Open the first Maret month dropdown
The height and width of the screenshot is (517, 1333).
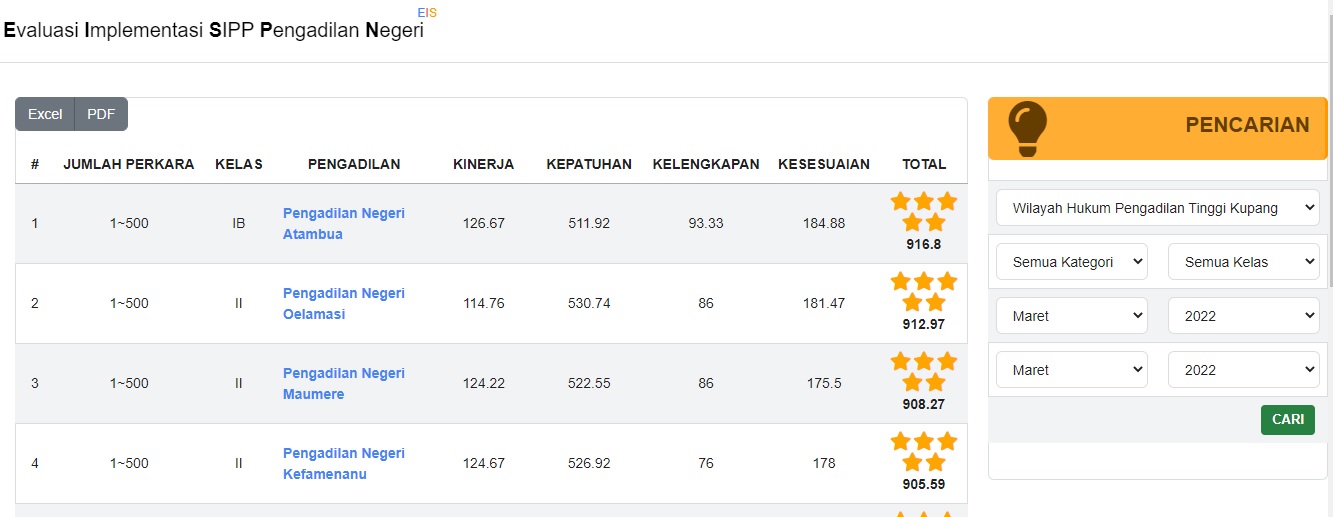1072,316
